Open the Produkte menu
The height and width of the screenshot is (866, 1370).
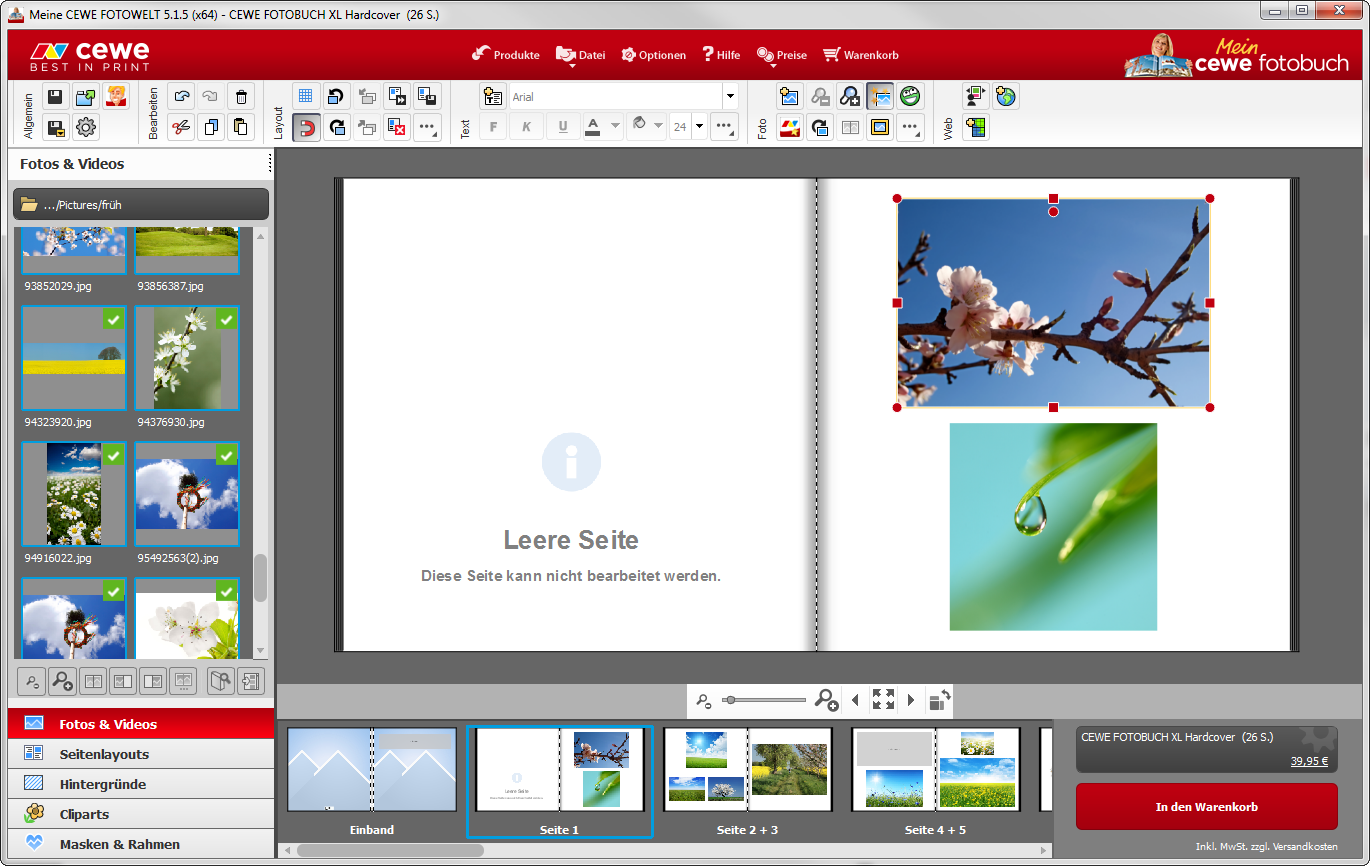tap(506, 55)
